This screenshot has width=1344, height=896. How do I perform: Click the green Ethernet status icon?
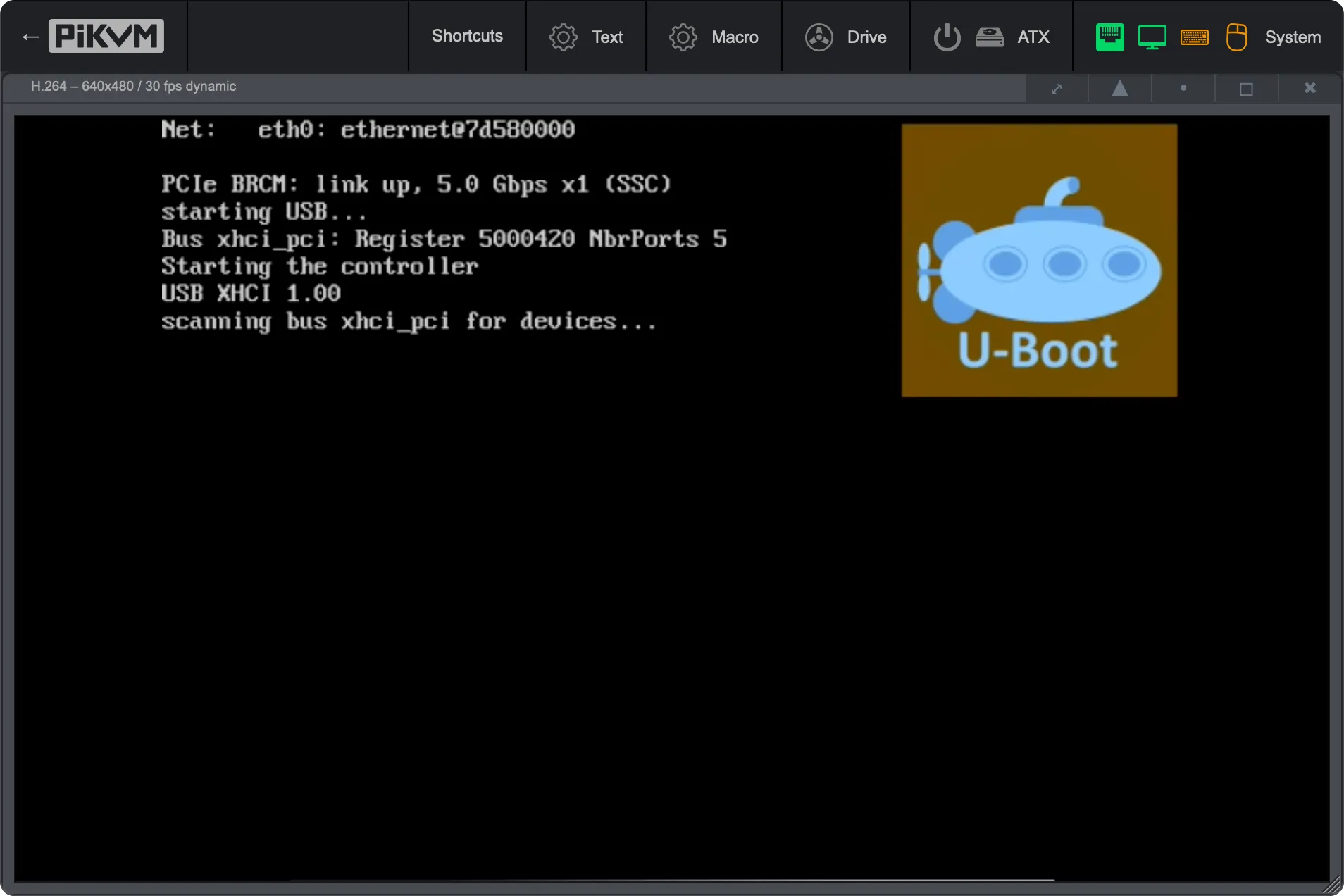[x=1109, y=37]
